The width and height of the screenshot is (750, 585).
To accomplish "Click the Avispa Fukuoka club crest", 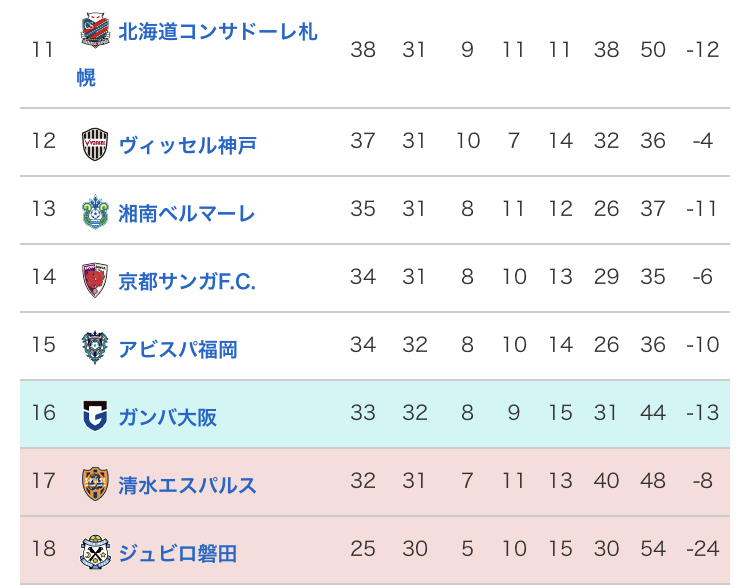I will [x=96, y=348].
